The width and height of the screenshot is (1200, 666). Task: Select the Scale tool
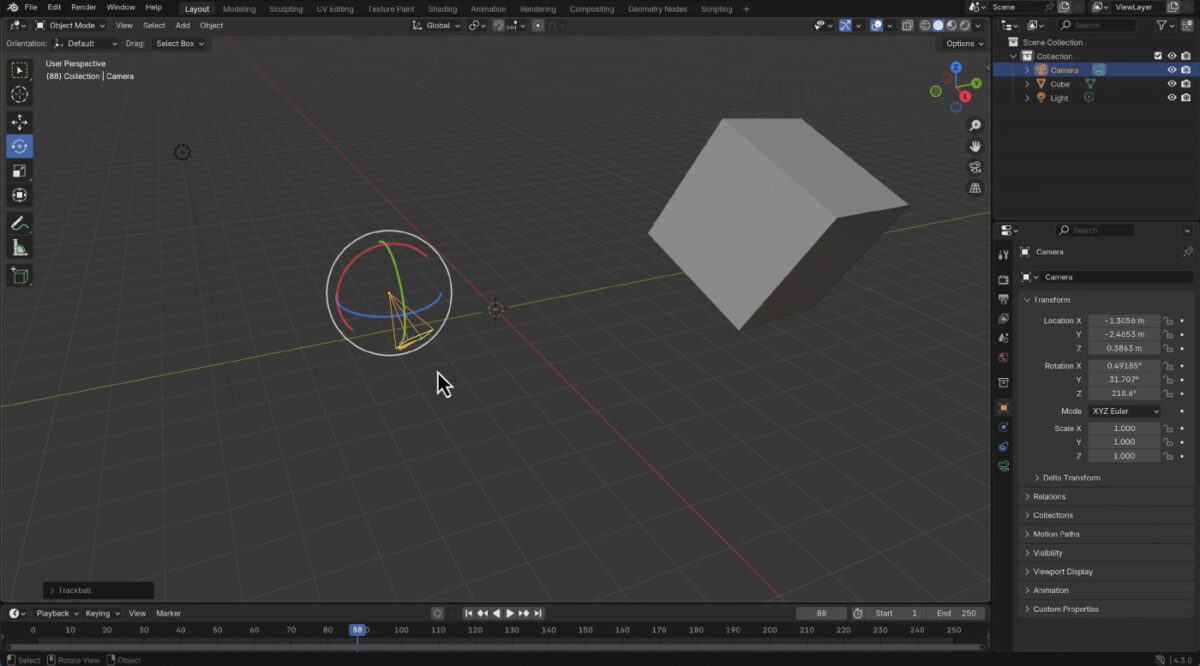click(x=19, y=171)
